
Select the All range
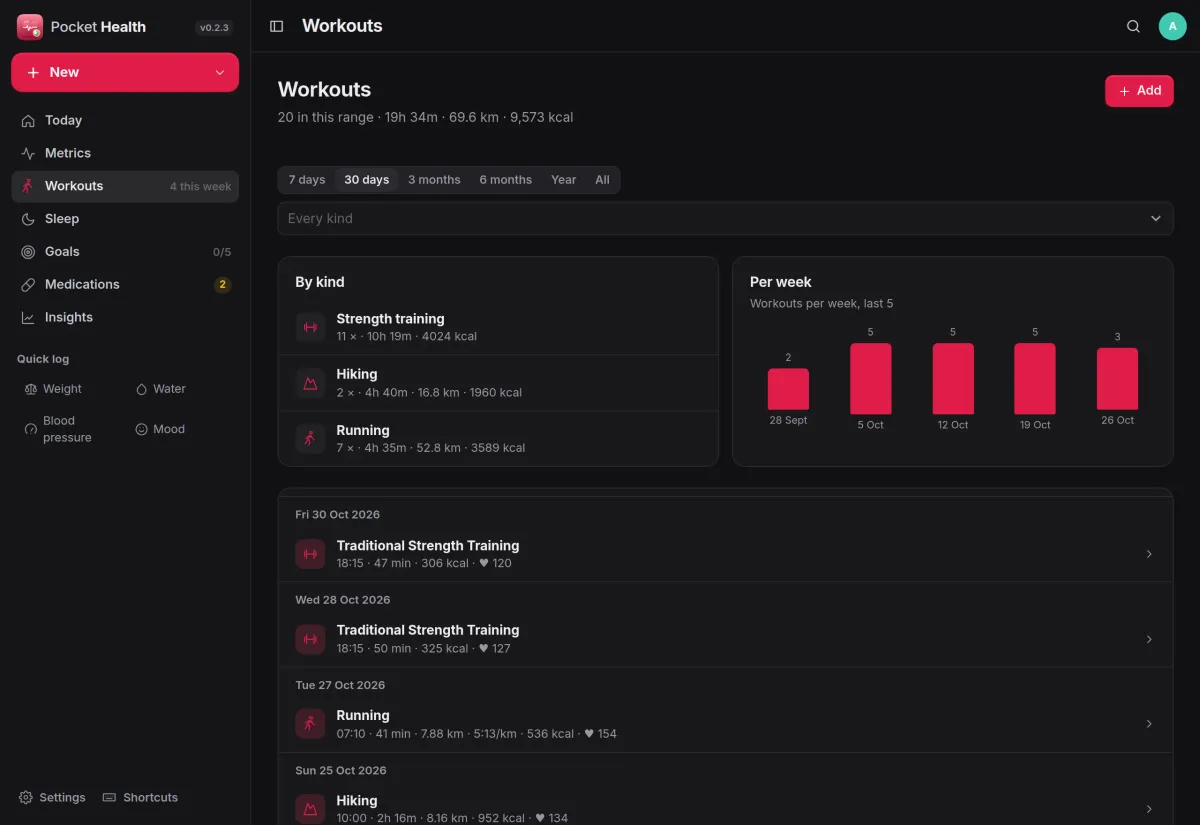(x=602, y=180)
